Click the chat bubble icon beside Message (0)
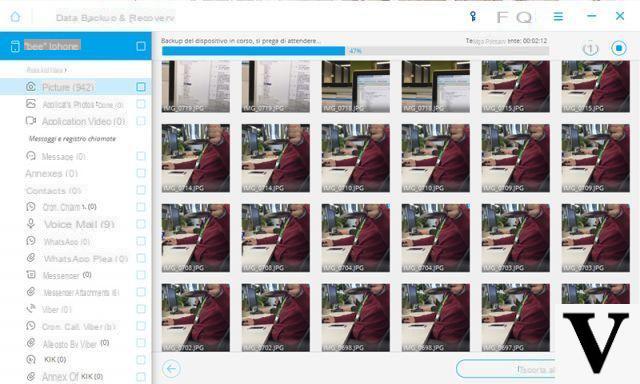 point(31,156)
